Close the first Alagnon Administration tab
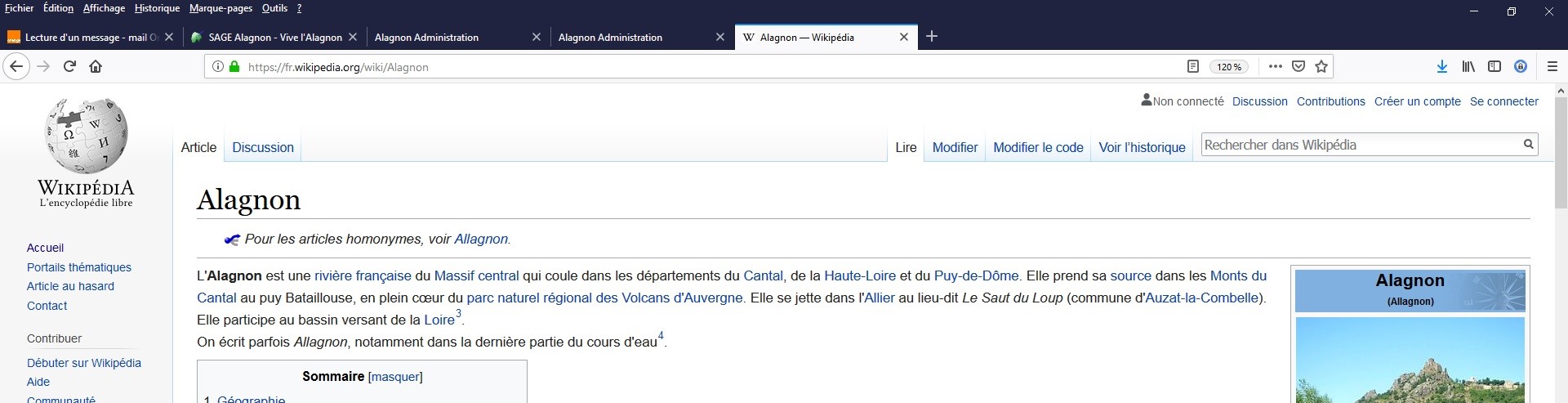 click(x=537, y=37)
